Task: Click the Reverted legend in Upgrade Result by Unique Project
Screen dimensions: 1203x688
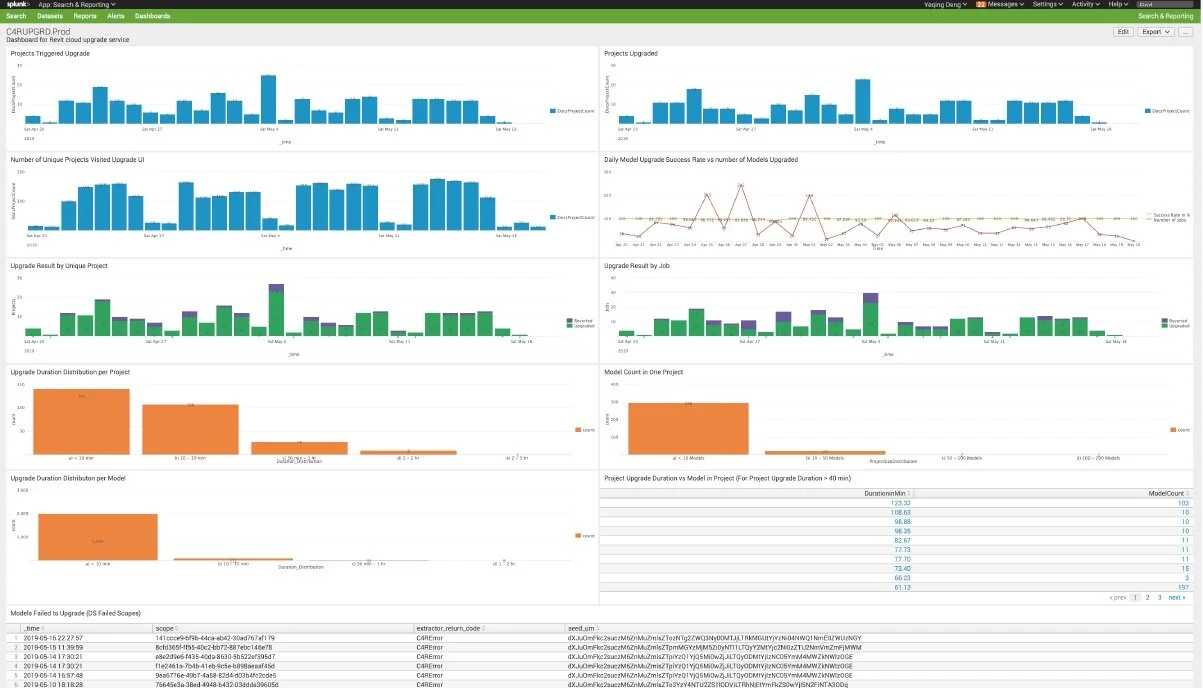Action: pyautogui.click(x=580, y=321)
